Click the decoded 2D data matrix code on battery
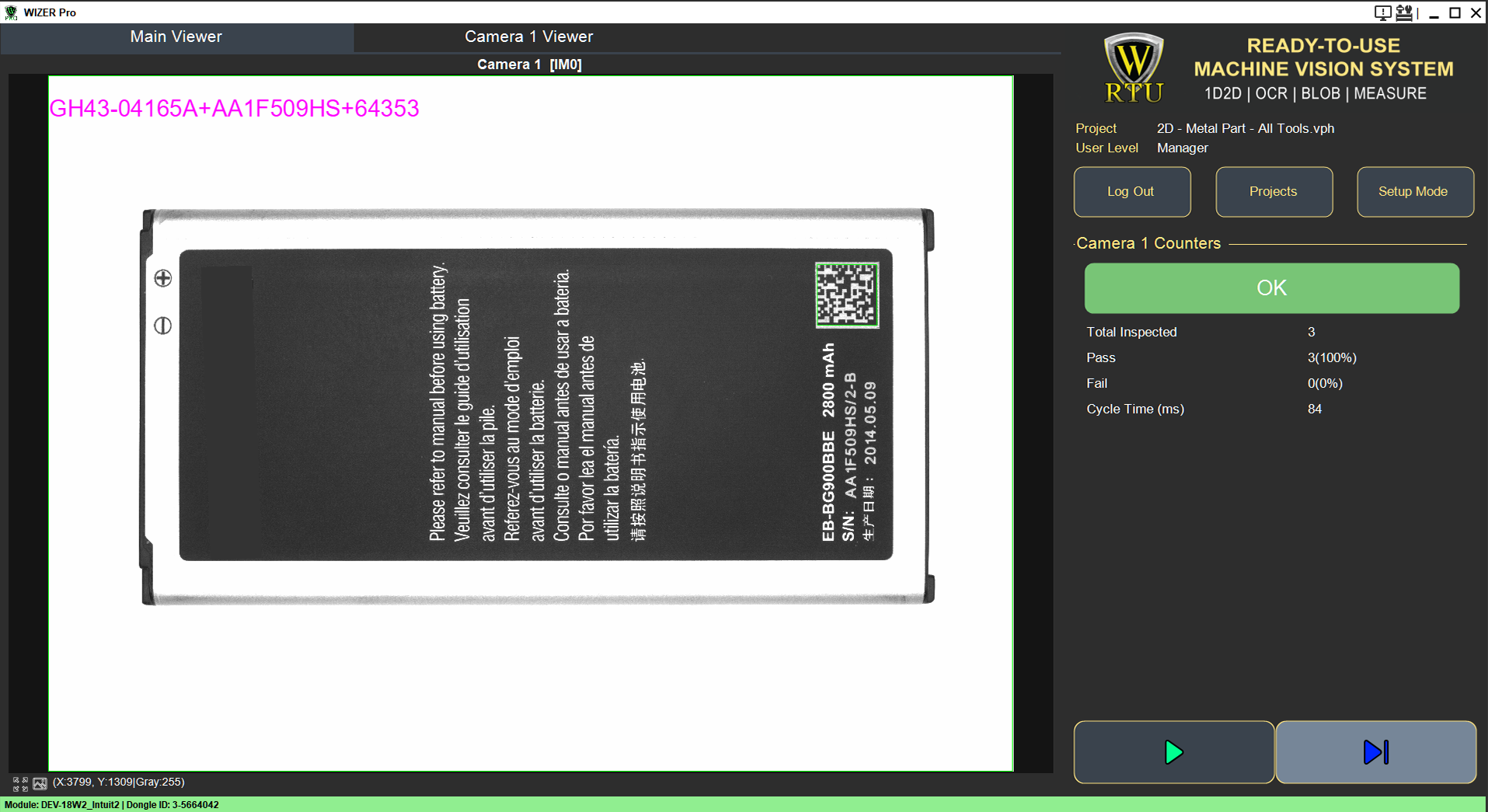Screen dimensions: 1488x812 coord(847,295)
